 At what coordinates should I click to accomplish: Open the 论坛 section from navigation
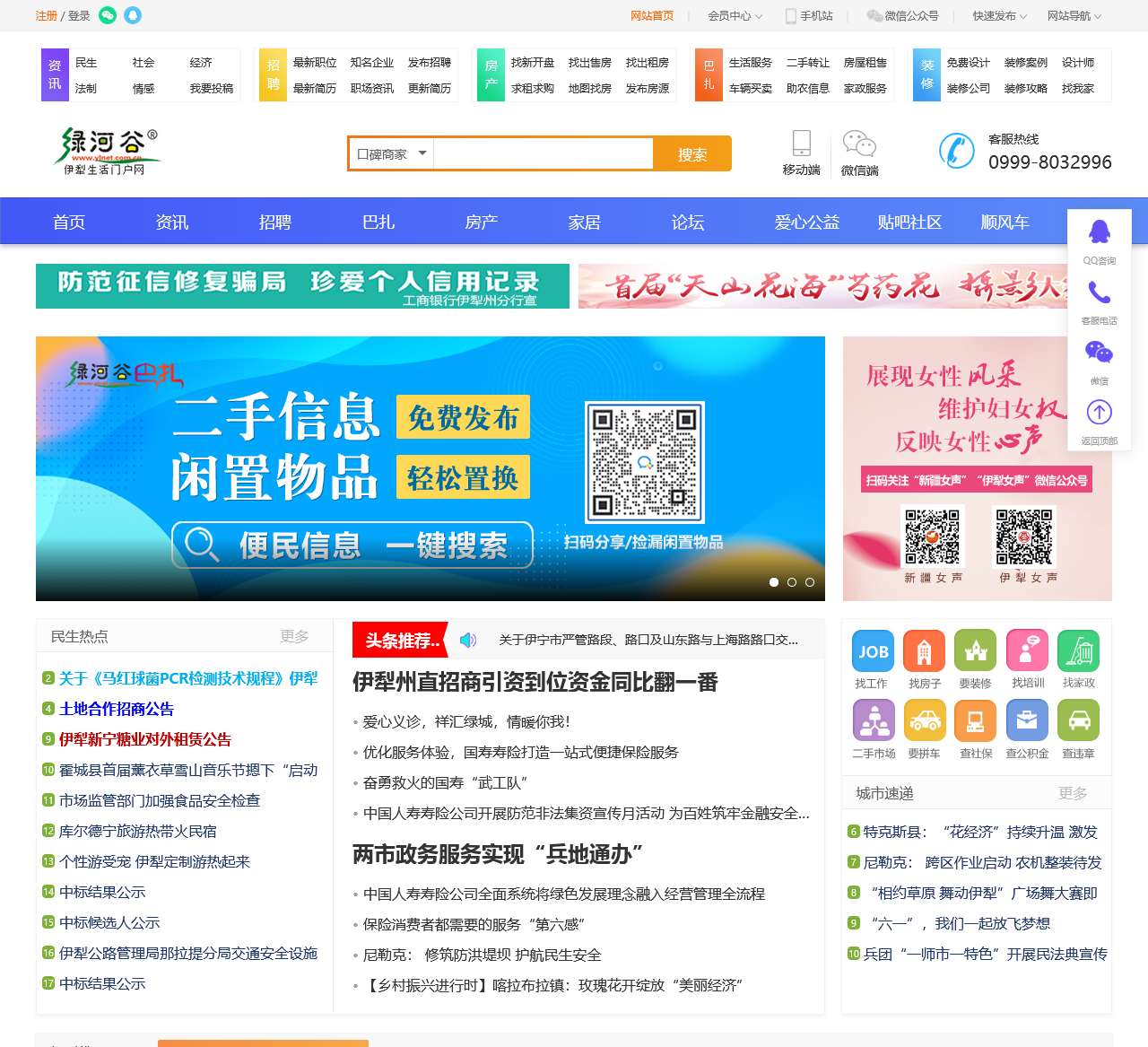click(x=686, y=221)
